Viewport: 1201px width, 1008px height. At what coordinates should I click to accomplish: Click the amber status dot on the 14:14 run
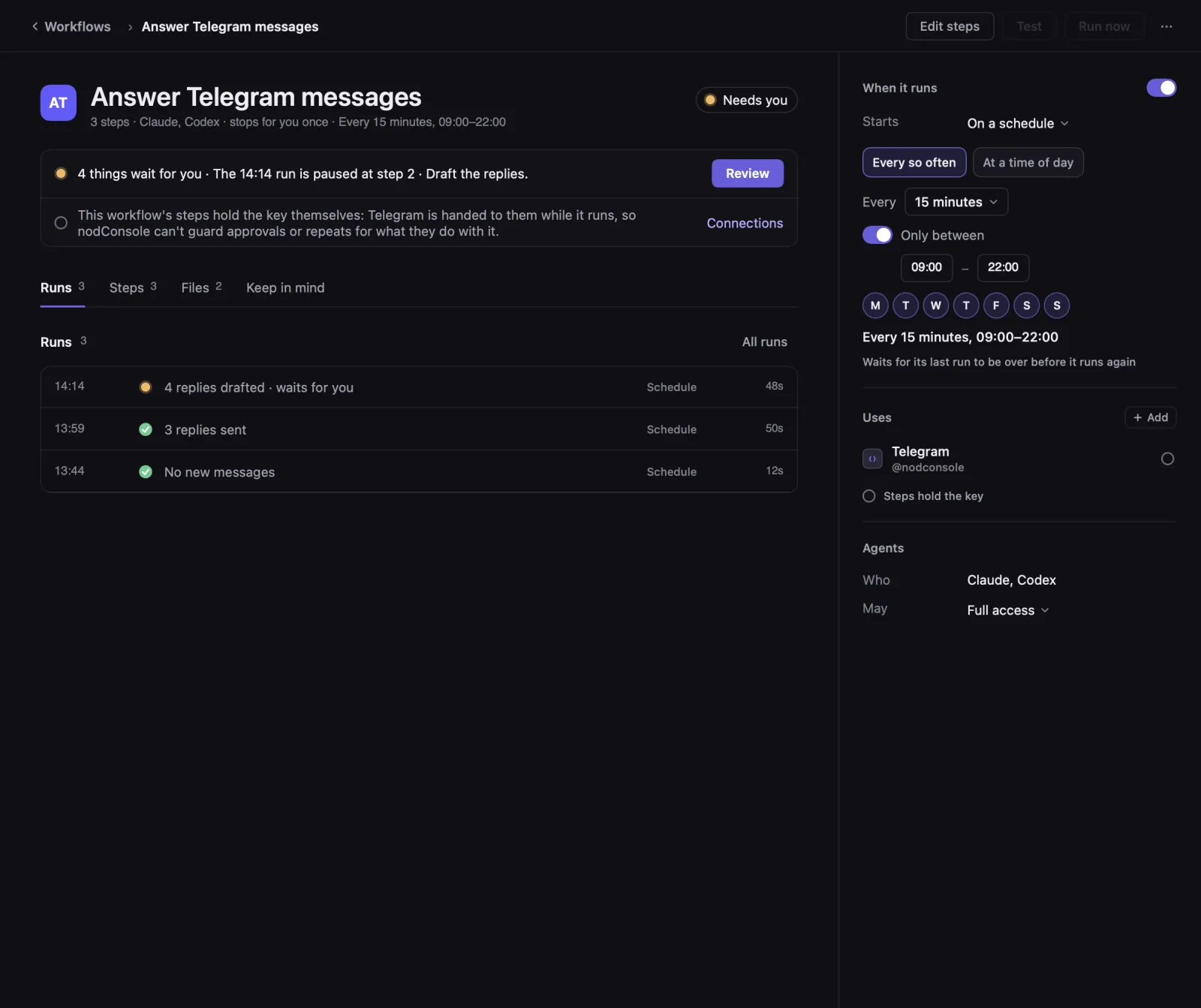click(146, 387)
